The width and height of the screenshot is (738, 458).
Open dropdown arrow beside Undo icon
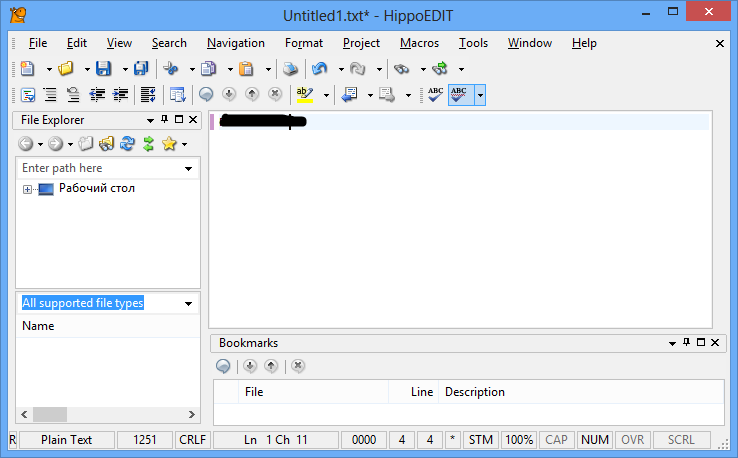point(341,69)
